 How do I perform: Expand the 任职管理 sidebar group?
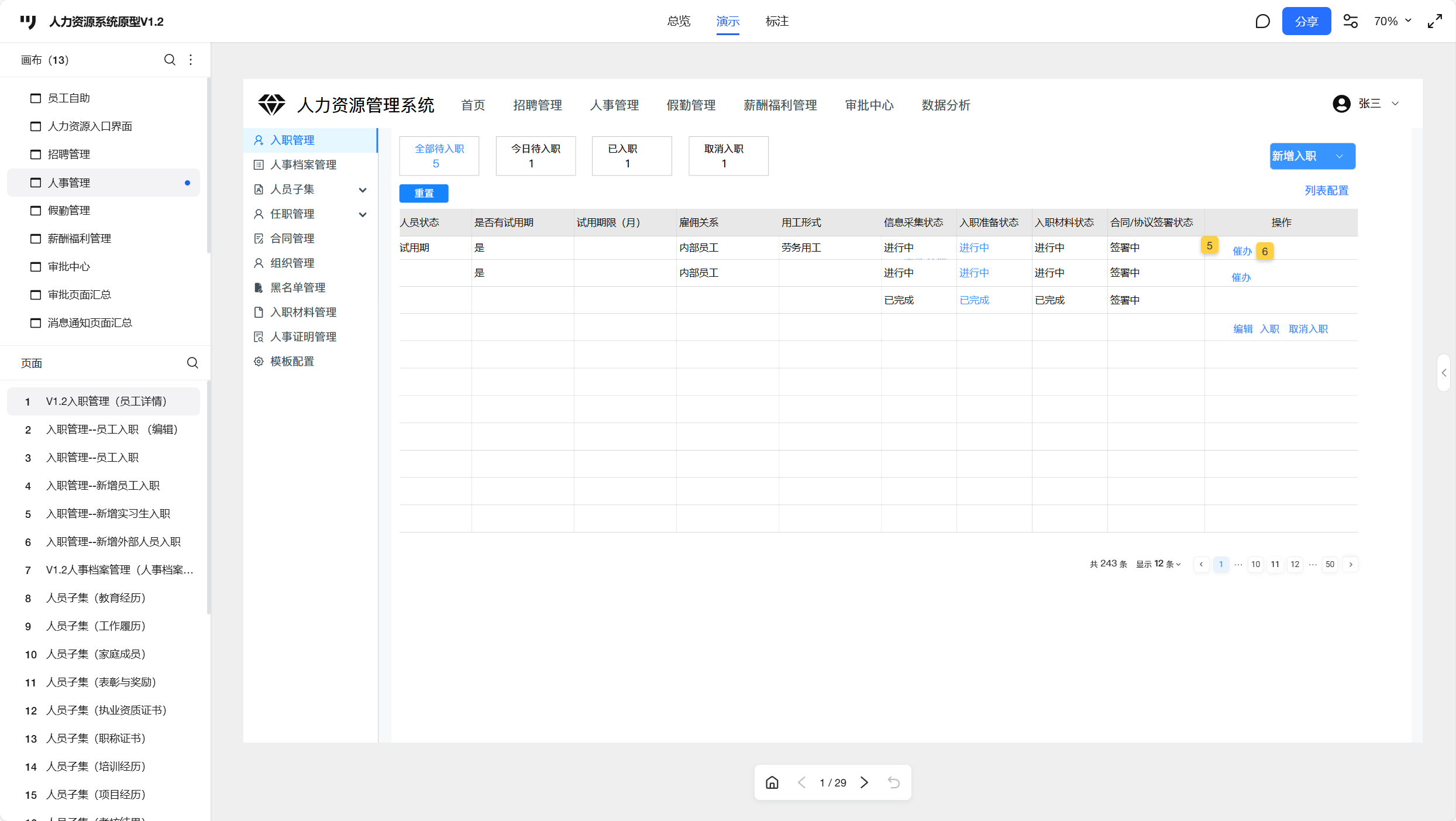[x=363, y=214]
